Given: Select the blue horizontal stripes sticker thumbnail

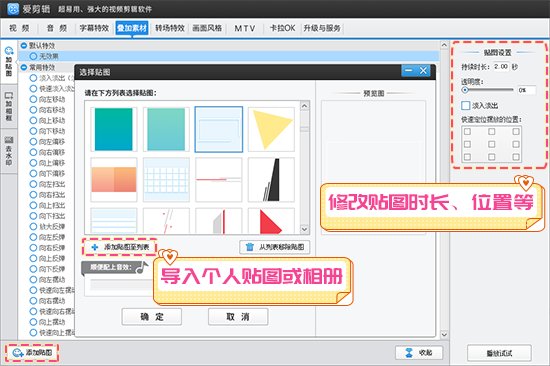Looking at the screenshot, I should click(114, 221).
